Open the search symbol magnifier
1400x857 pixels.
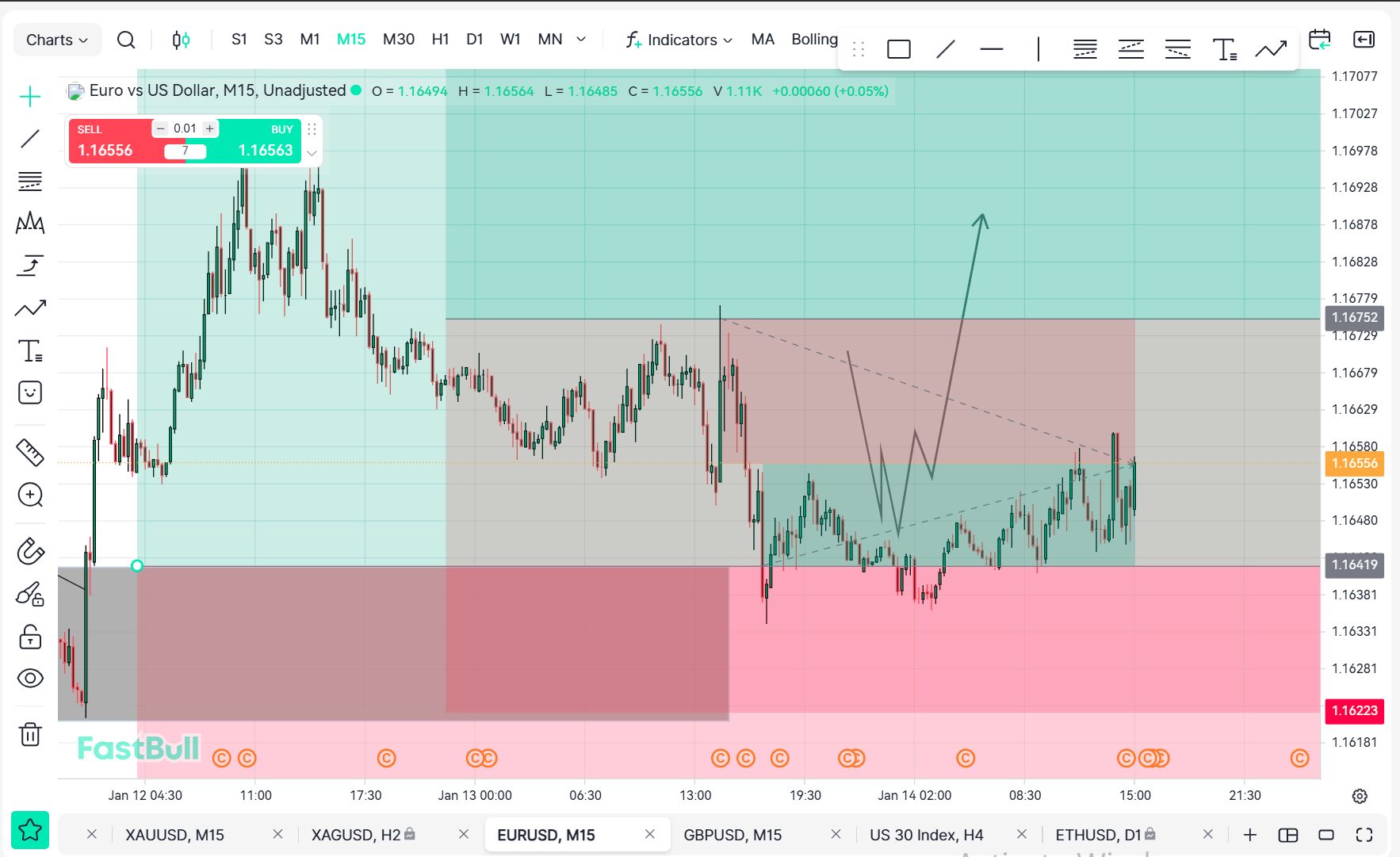click(125, 40)
